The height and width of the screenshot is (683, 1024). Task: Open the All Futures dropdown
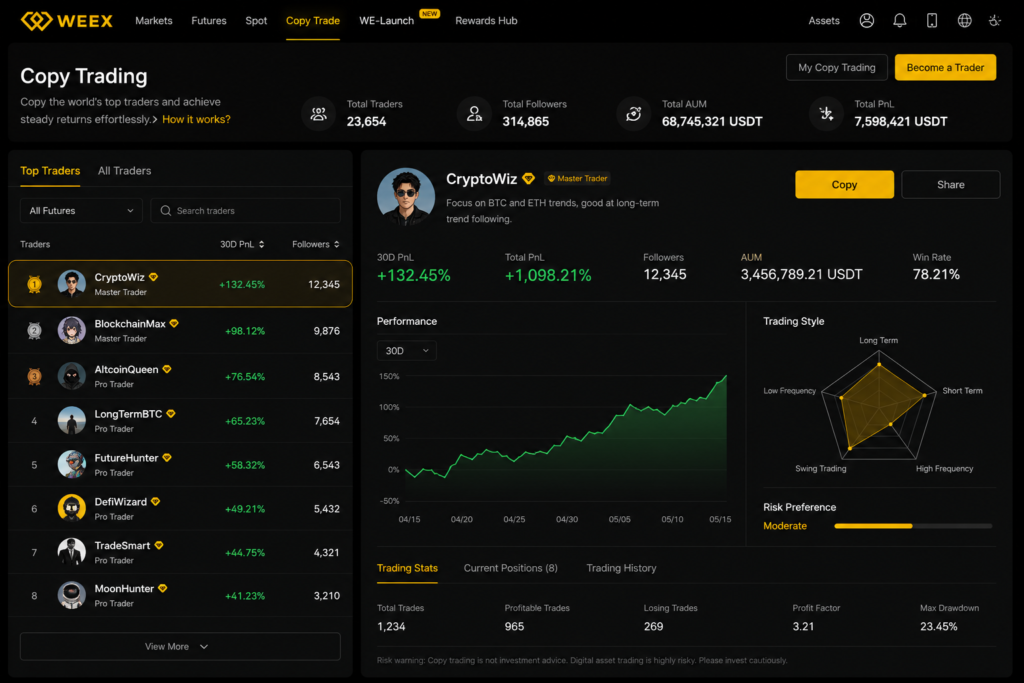coord(81,211)
